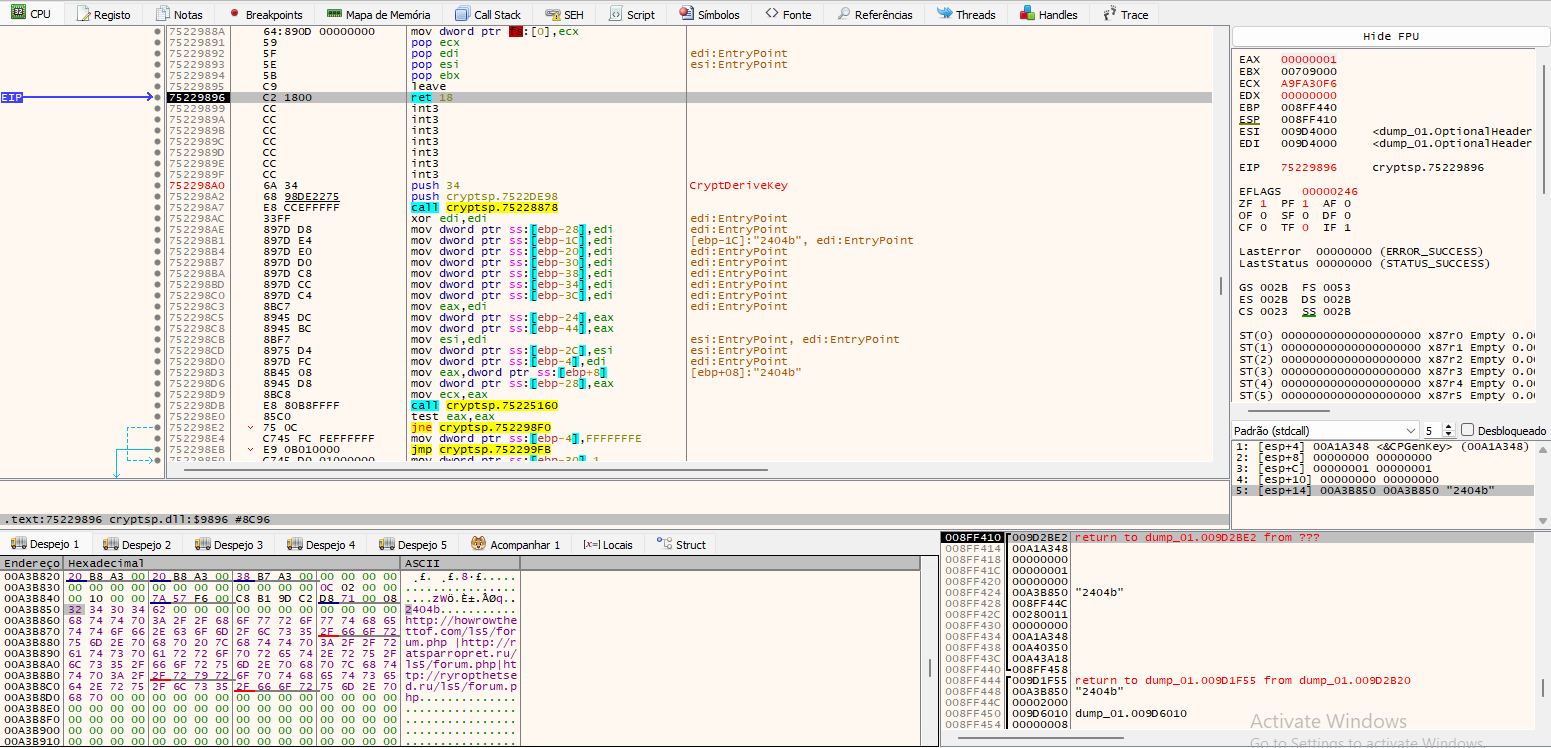The height and width of the screenshot is (748, 1551).
Task: Click the face icon on Acompanhar 1 tab
Action: [478, 544]
